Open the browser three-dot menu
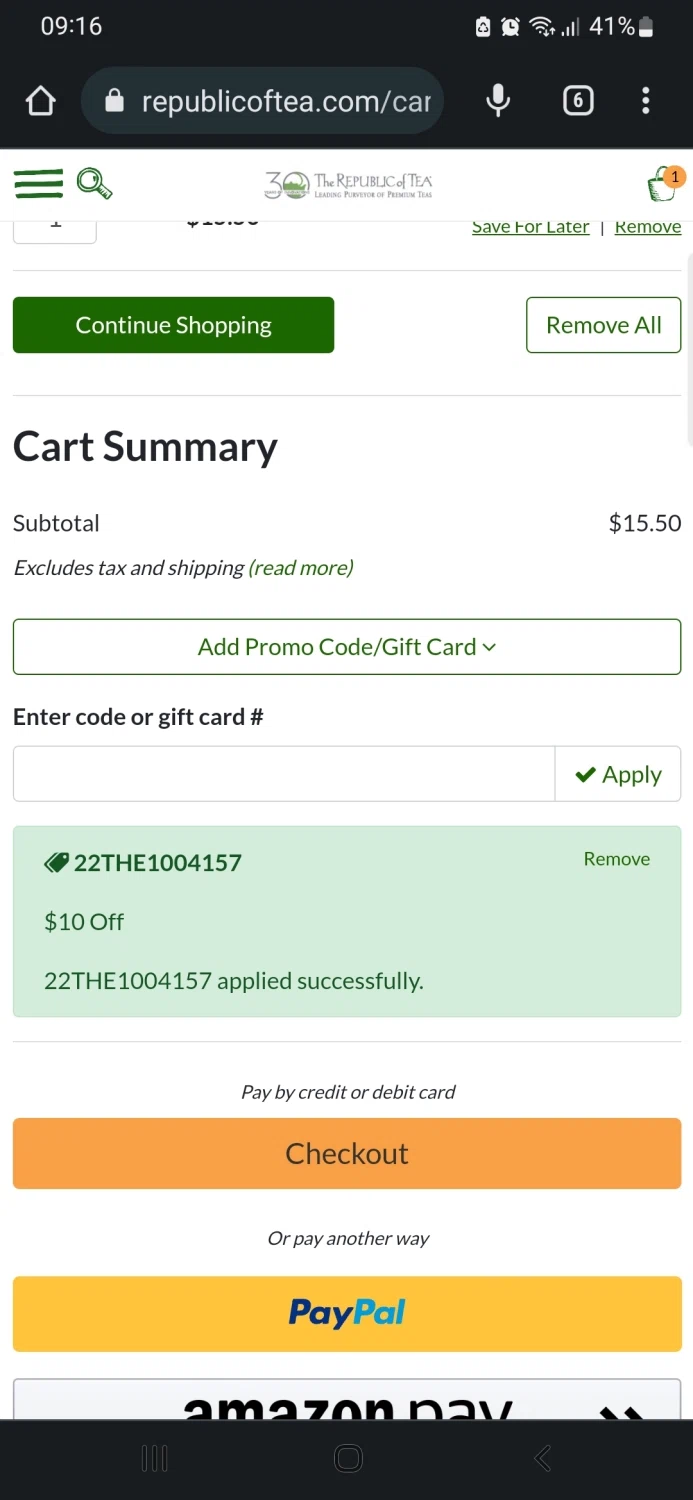The height and width of the screenshot is (1500, 693). (x=646, y=101)
